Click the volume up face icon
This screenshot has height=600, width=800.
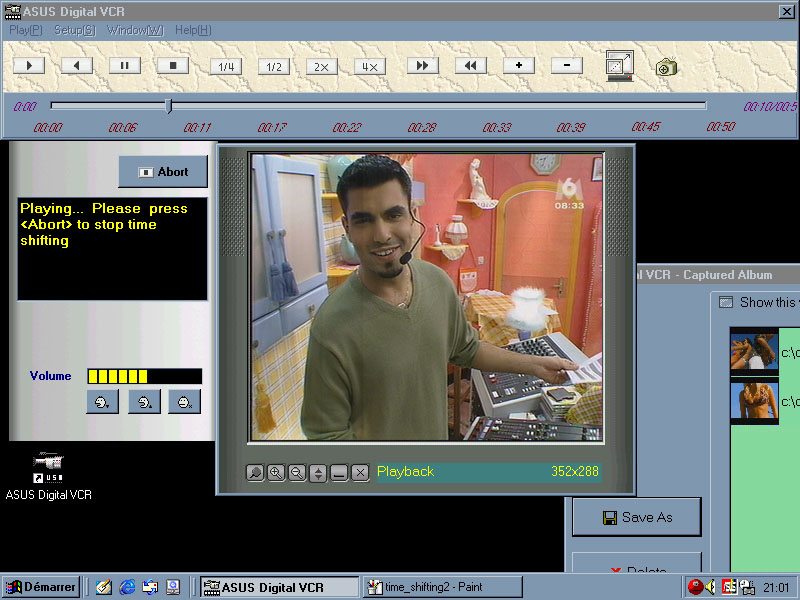coord(144,402)
